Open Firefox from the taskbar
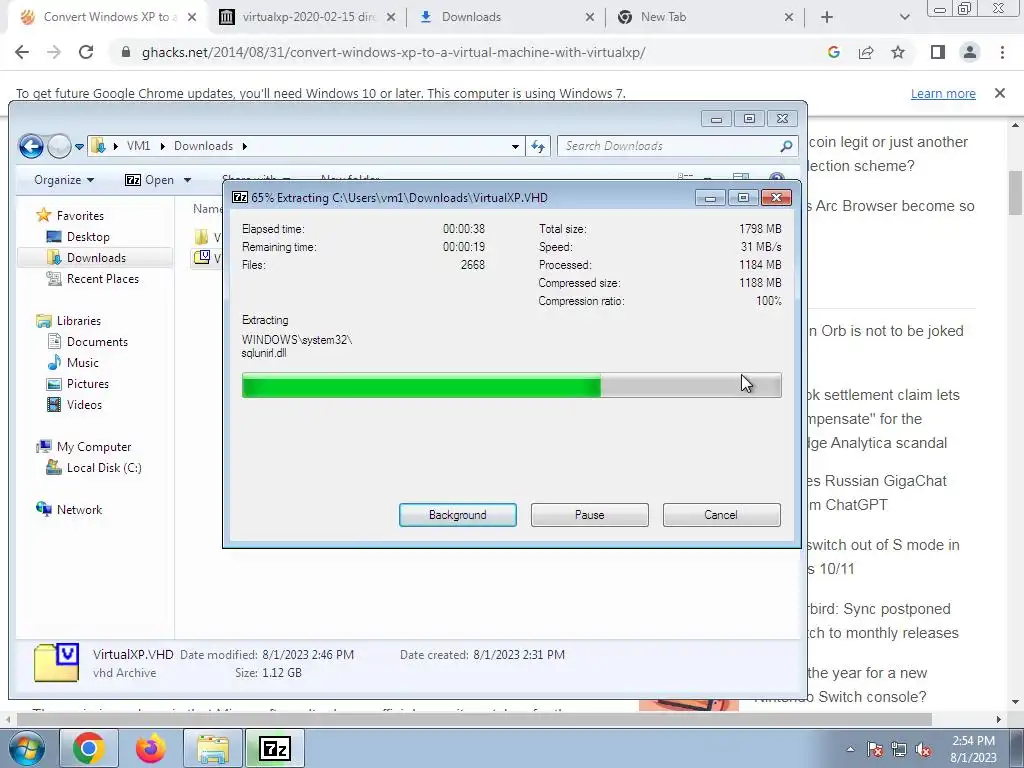 pos(150,748)
